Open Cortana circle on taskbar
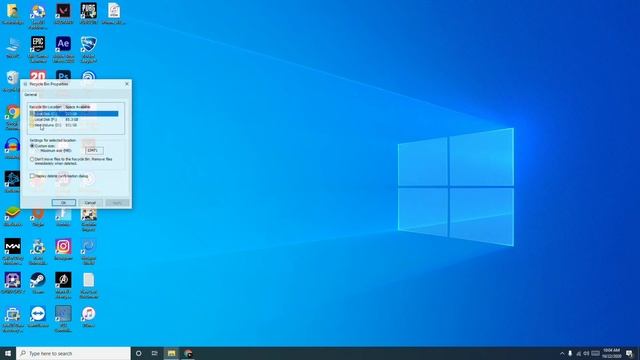640x360 pixels. (x=138, y=353)
